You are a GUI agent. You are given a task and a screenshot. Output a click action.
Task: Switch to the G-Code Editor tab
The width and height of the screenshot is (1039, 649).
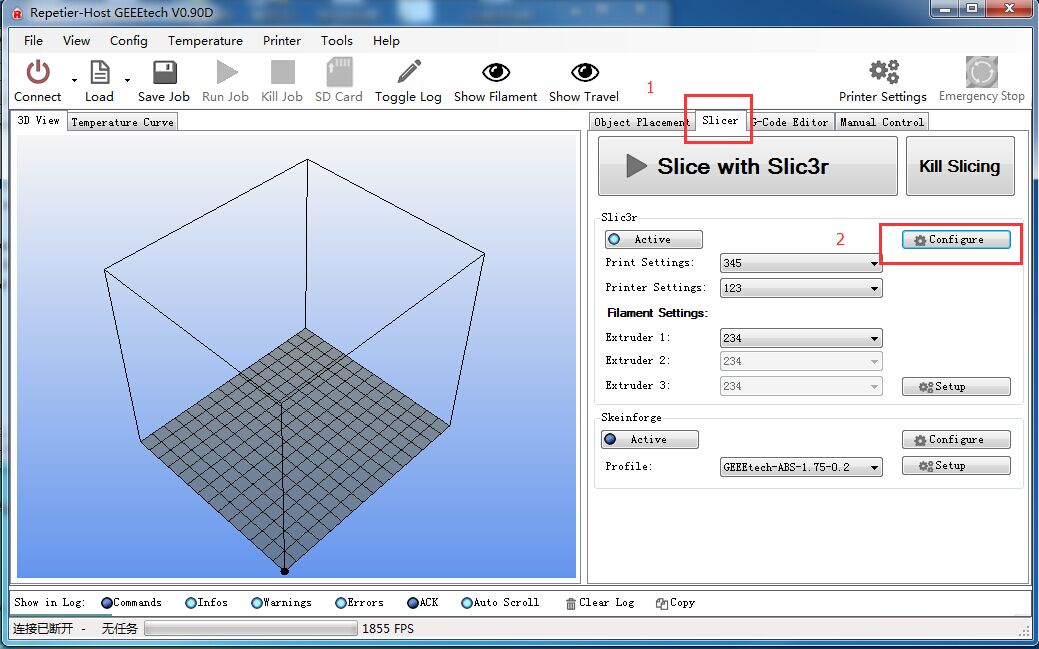coord(790,122)
